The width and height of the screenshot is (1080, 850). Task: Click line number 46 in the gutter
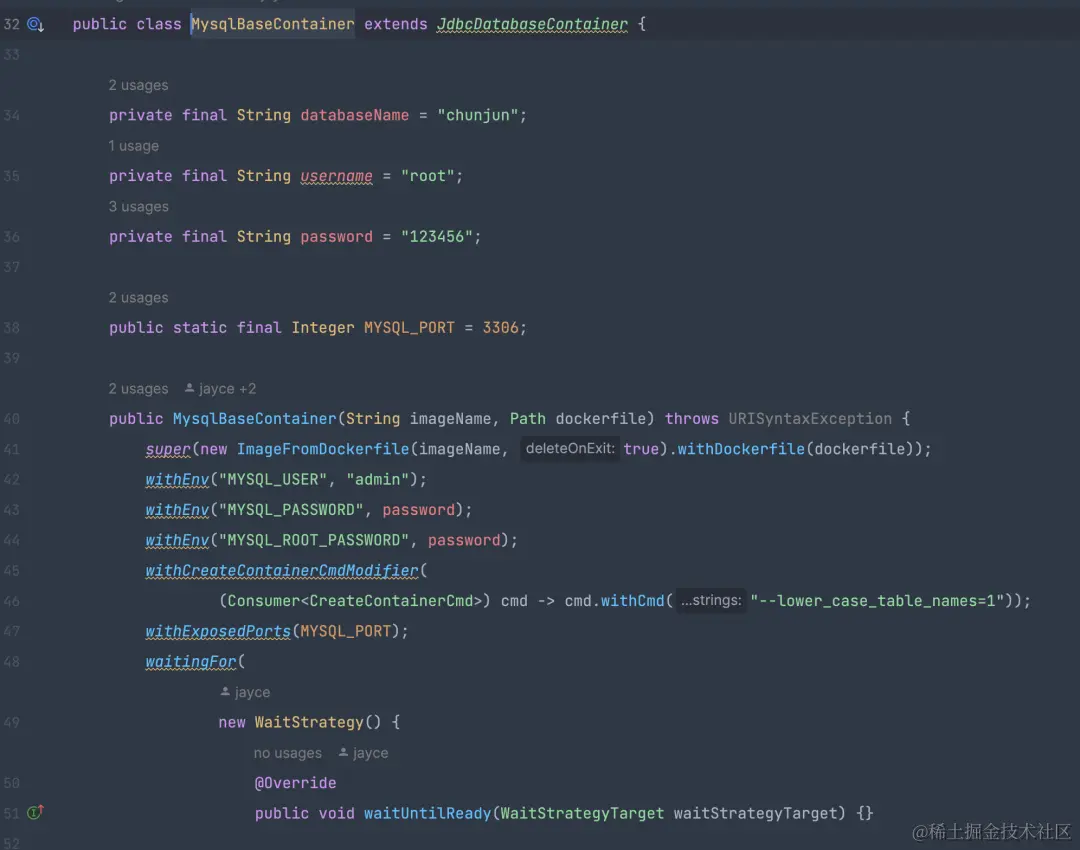(12, 601)
